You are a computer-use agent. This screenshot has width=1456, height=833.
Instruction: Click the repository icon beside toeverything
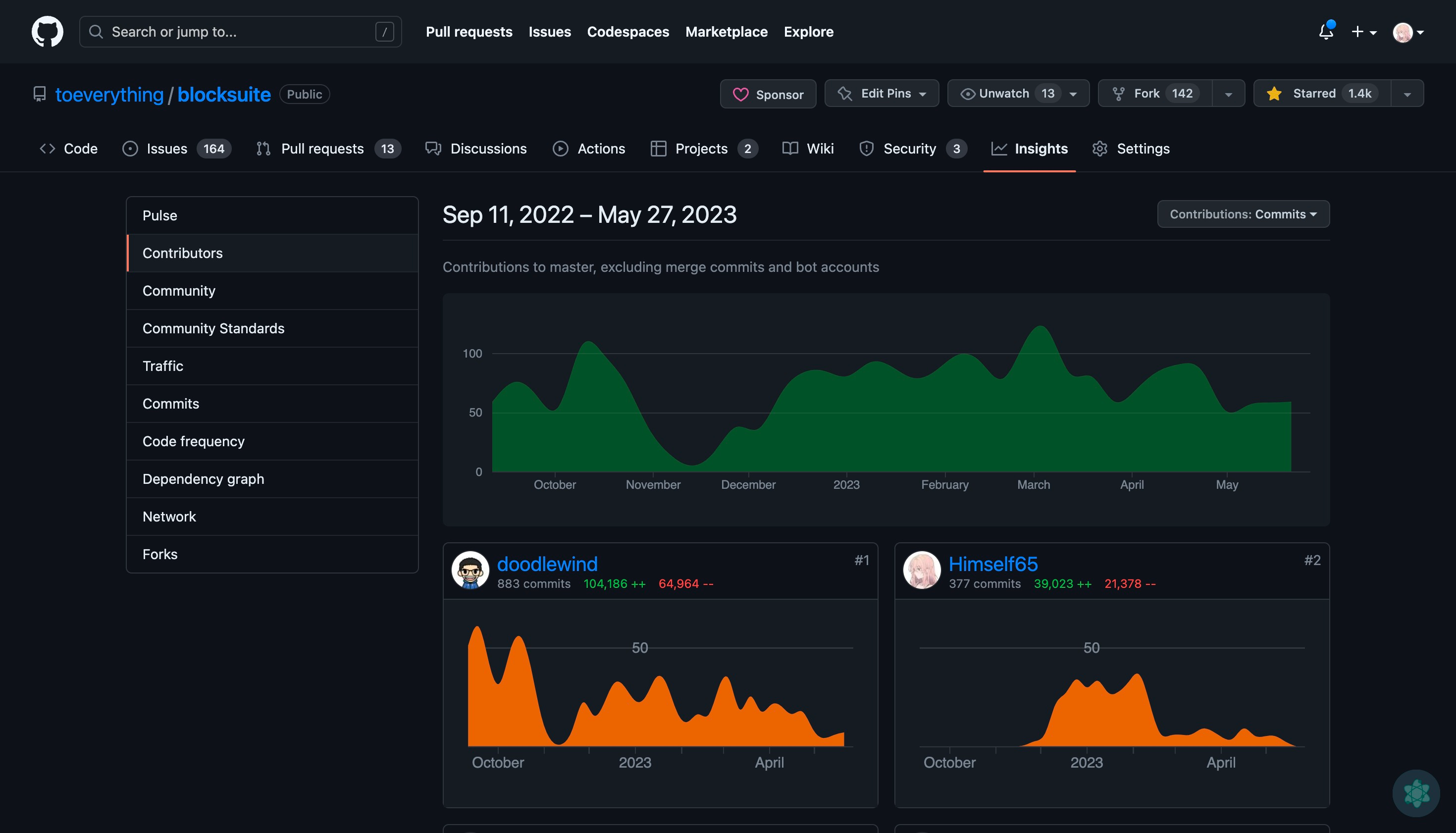tap(40, 94)
